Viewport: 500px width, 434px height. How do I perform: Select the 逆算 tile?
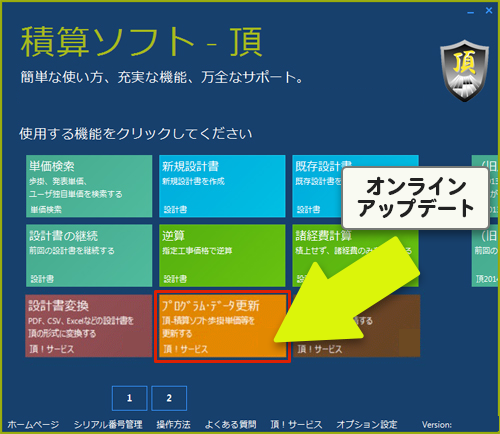click(x=222, y=255)
